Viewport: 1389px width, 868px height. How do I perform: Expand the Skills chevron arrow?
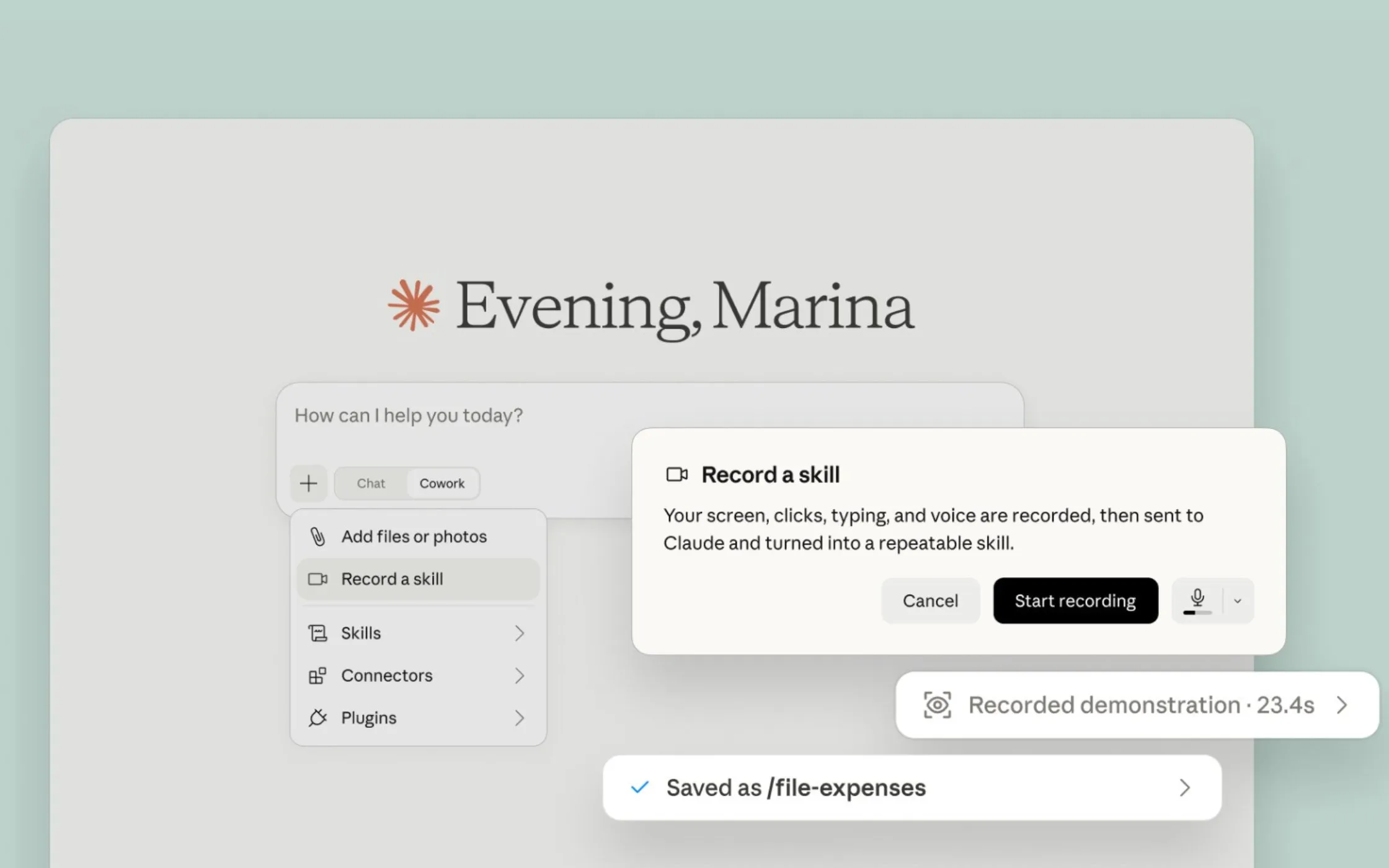(x=520, y=633)
